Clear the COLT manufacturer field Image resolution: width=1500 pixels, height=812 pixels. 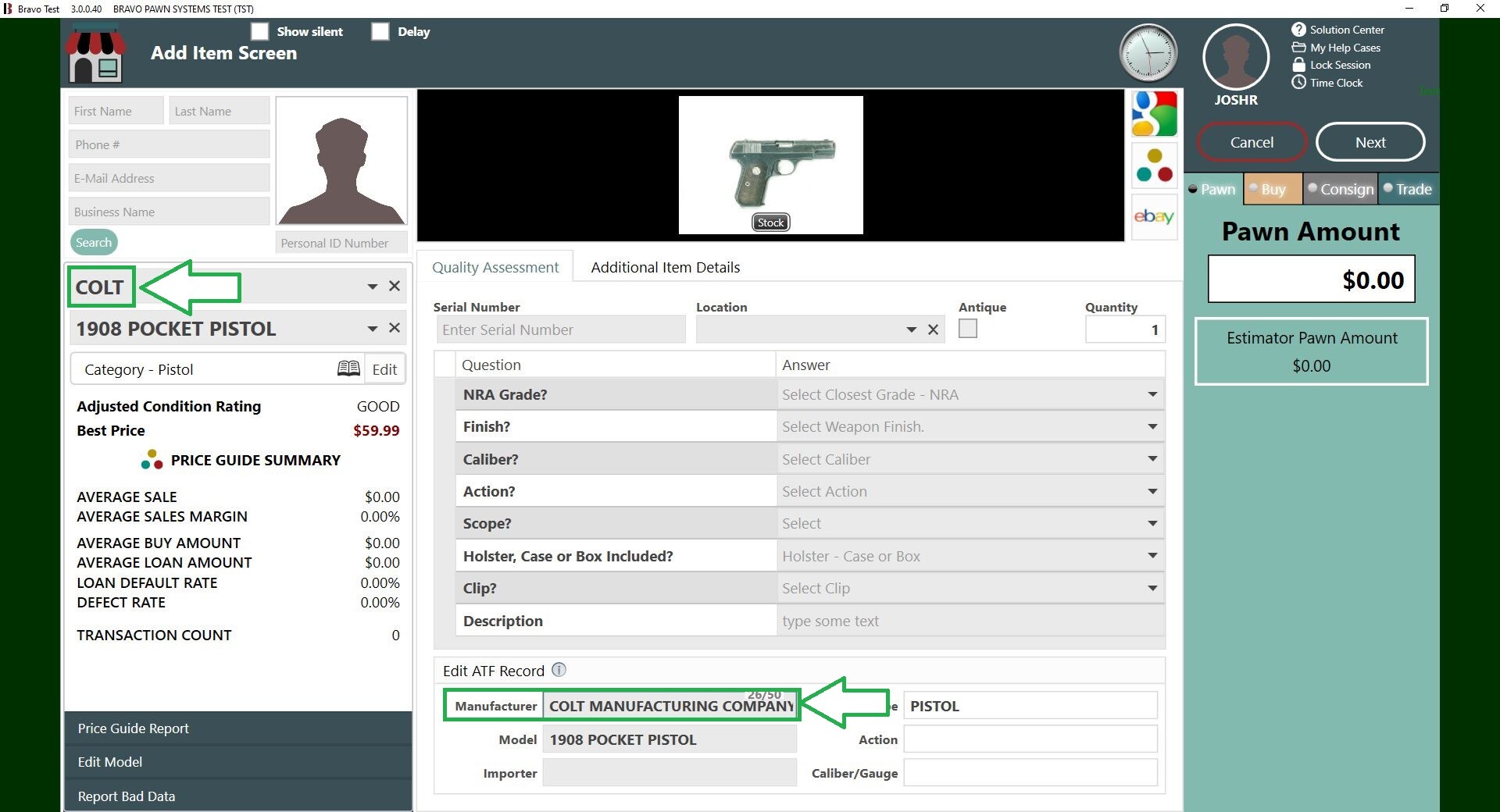[395, 286]
